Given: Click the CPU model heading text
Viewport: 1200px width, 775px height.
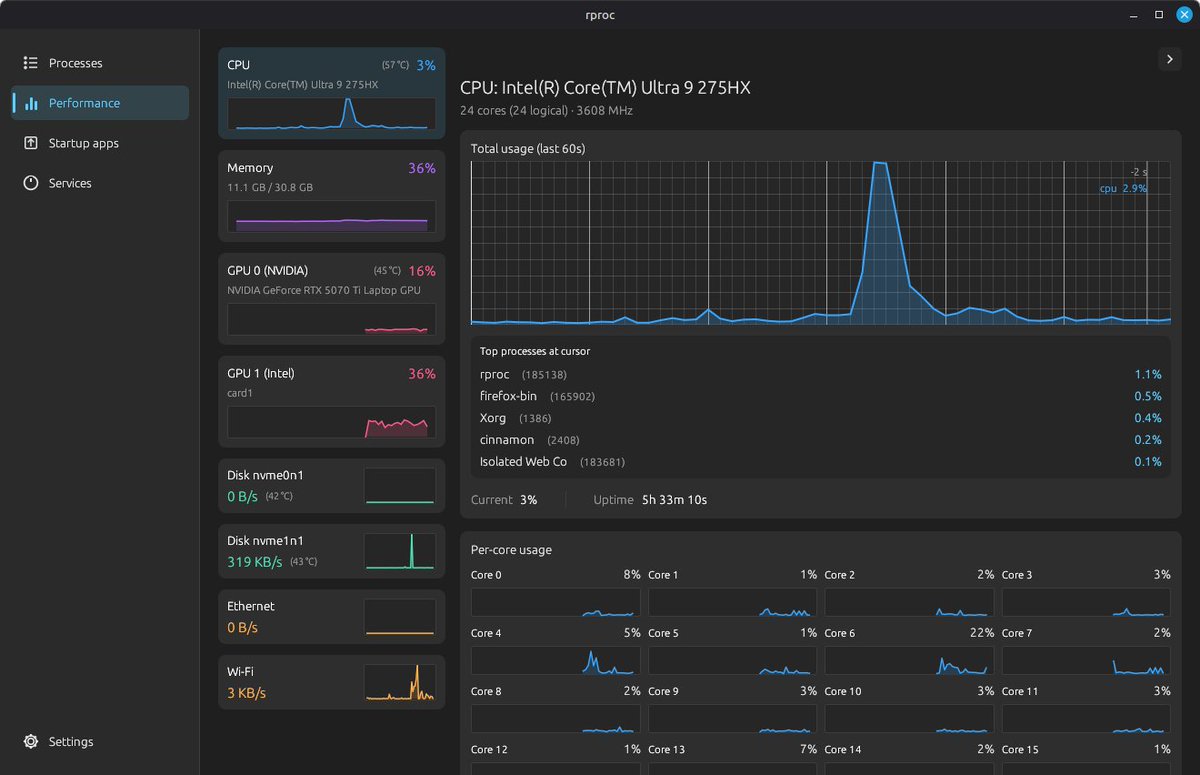Looking at the screenshot, I should pyautogui.click(x=605, y=88).
